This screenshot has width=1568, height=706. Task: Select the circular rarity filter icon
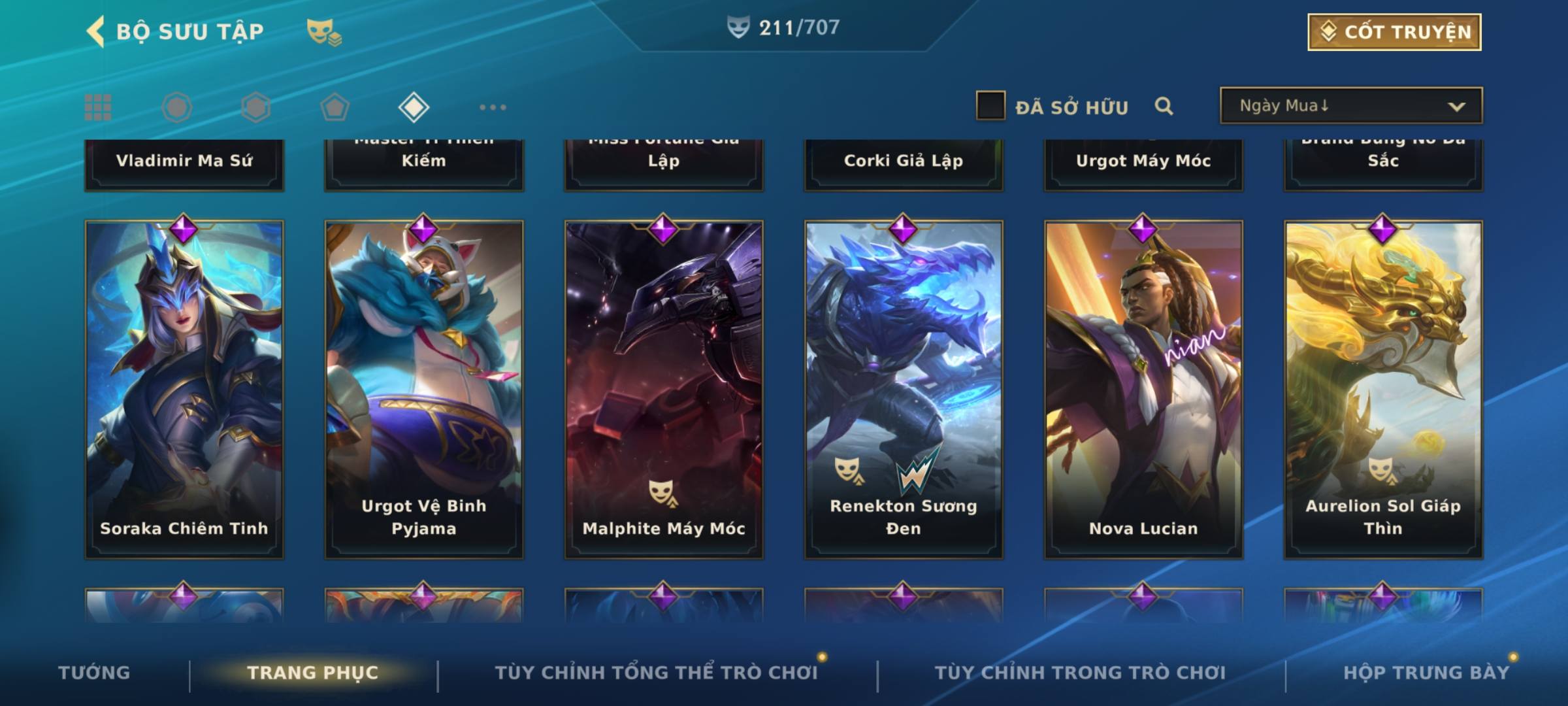pos(177,107)
